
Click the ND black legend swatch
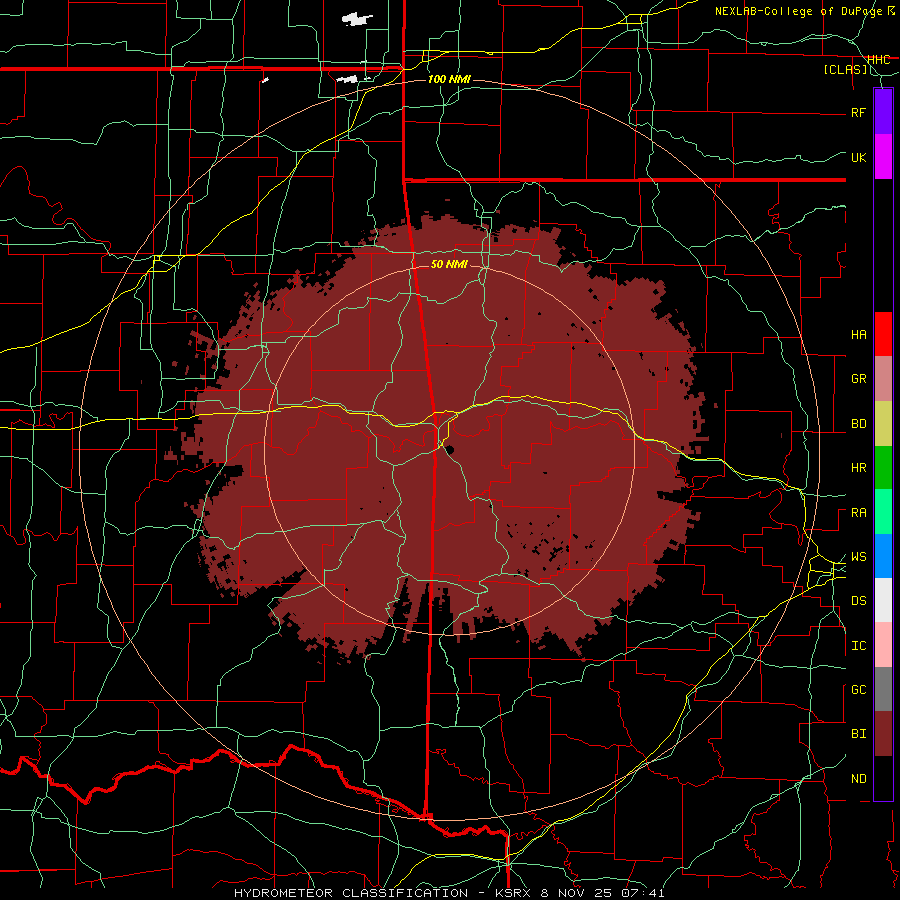point(883,778)
